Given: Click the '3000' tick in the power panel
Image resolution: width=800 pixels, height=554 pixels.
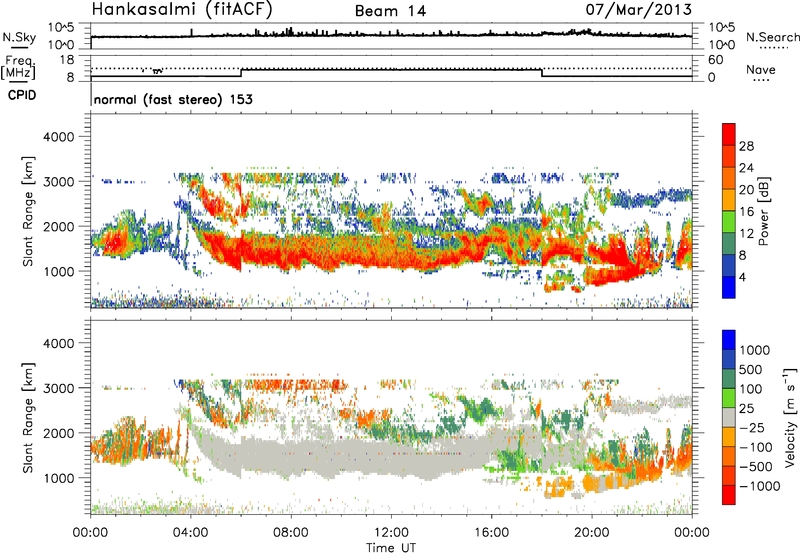Looking at the screenshot, I should tap(58, 182).
